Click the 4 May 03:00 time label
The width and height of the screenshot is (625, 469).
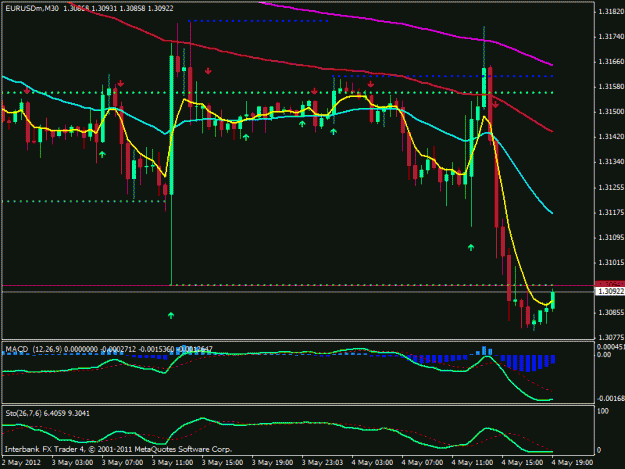pos(373,463)
